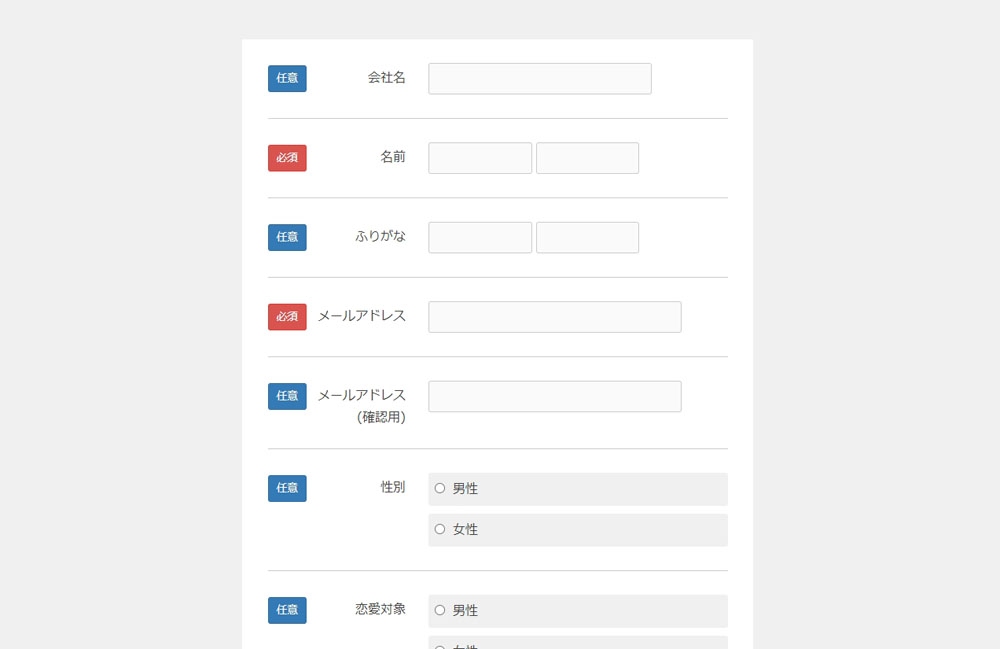Select 男性 radio button under 性別

pos(440,488)
